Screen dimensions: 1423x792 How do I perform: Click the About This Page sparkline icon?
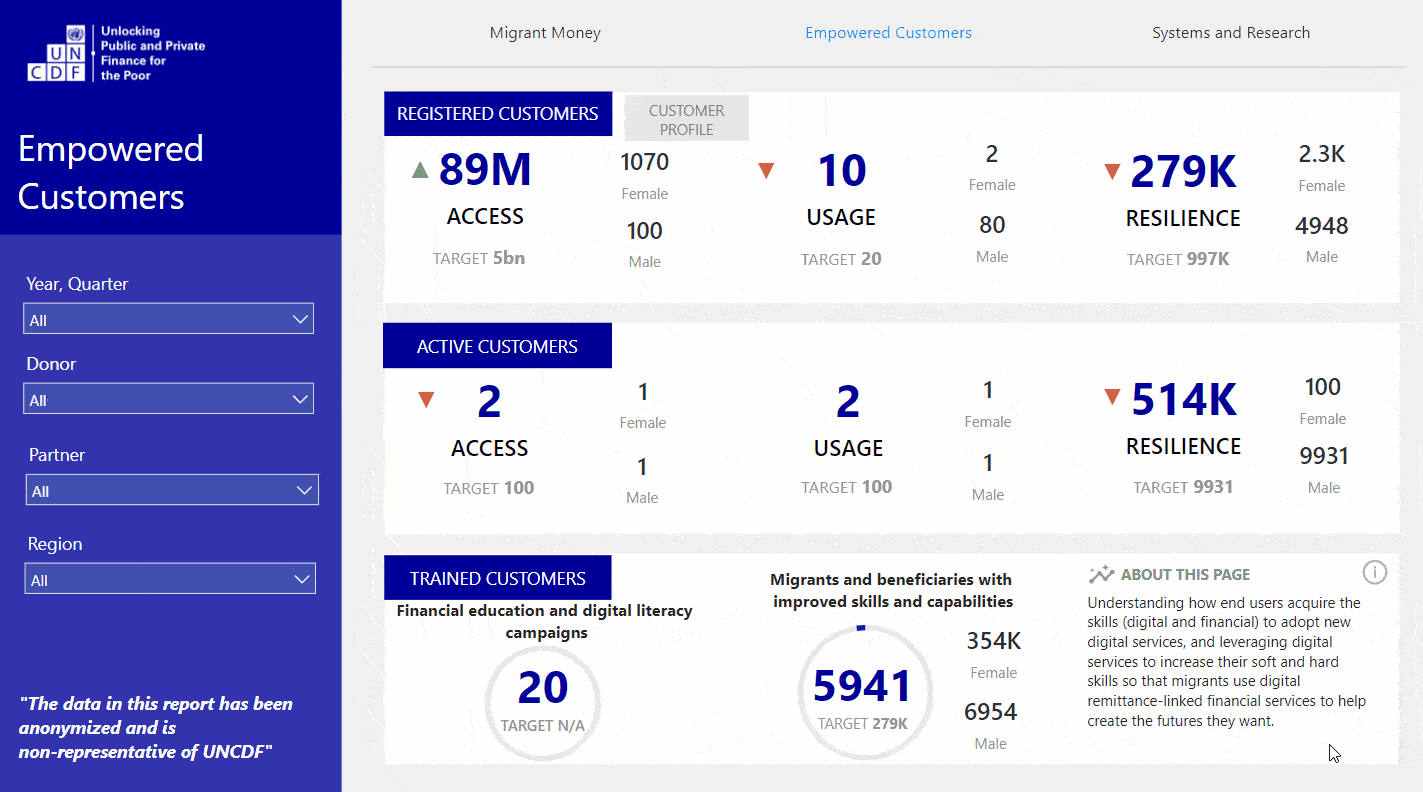coord(1101,575)
